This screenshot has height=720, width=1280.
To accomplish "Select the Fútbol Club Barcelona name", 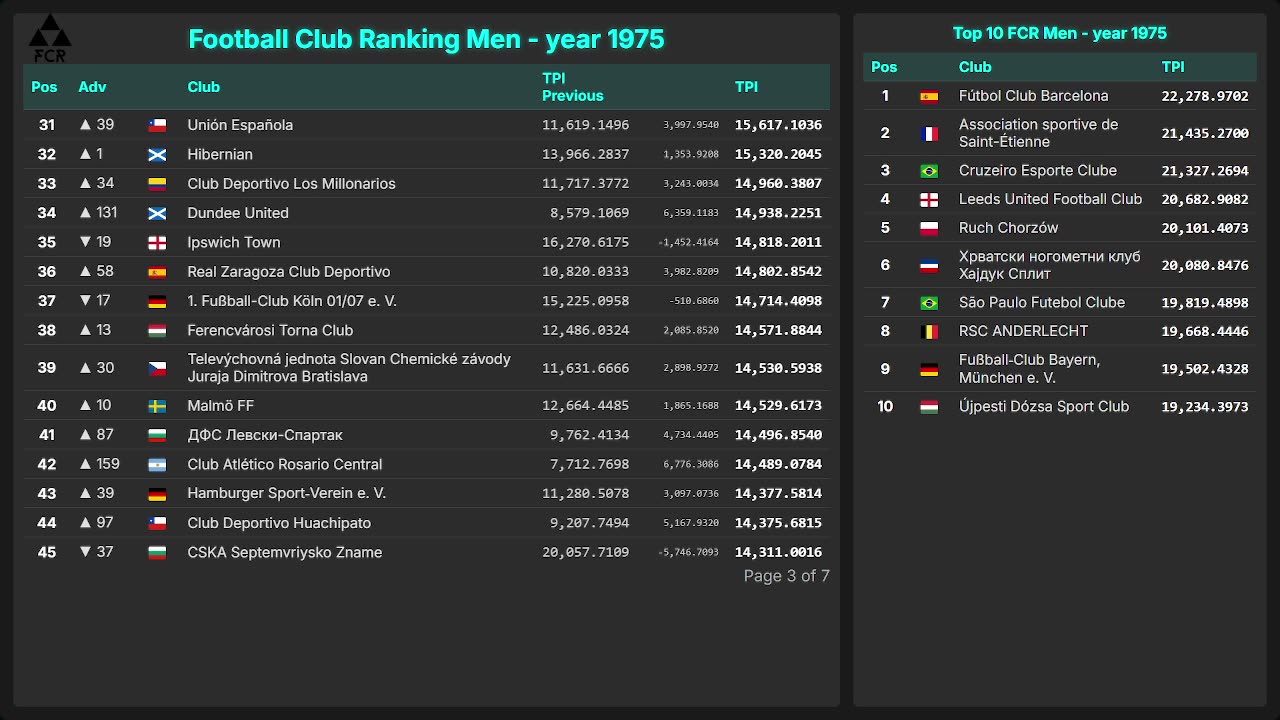I will tap(1034, 96).
